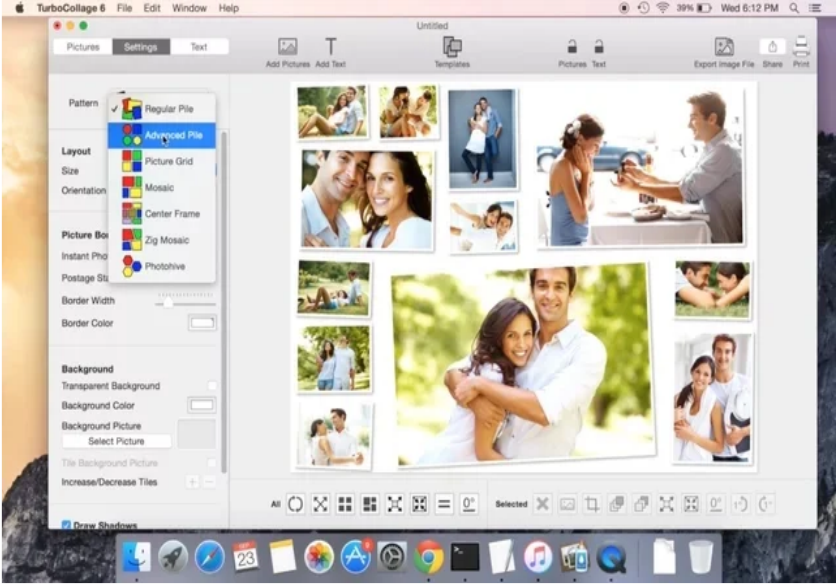Click the boxed inward arrows icon in Selected group
Screen dimensions: 836x584
coord(691,504)
